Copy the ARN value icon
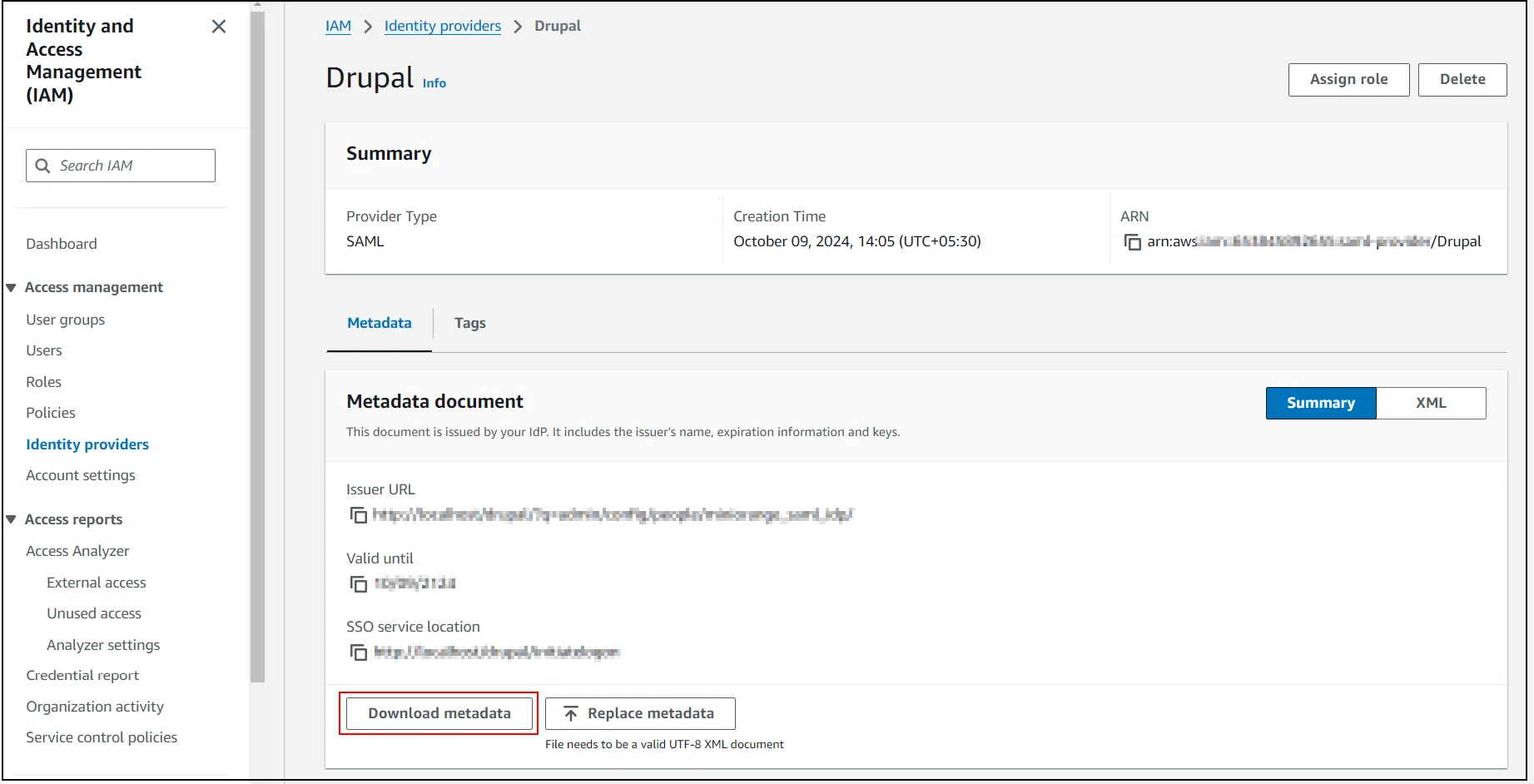1534x784 pixels. pyautogui.click(x=1133, y=242)
